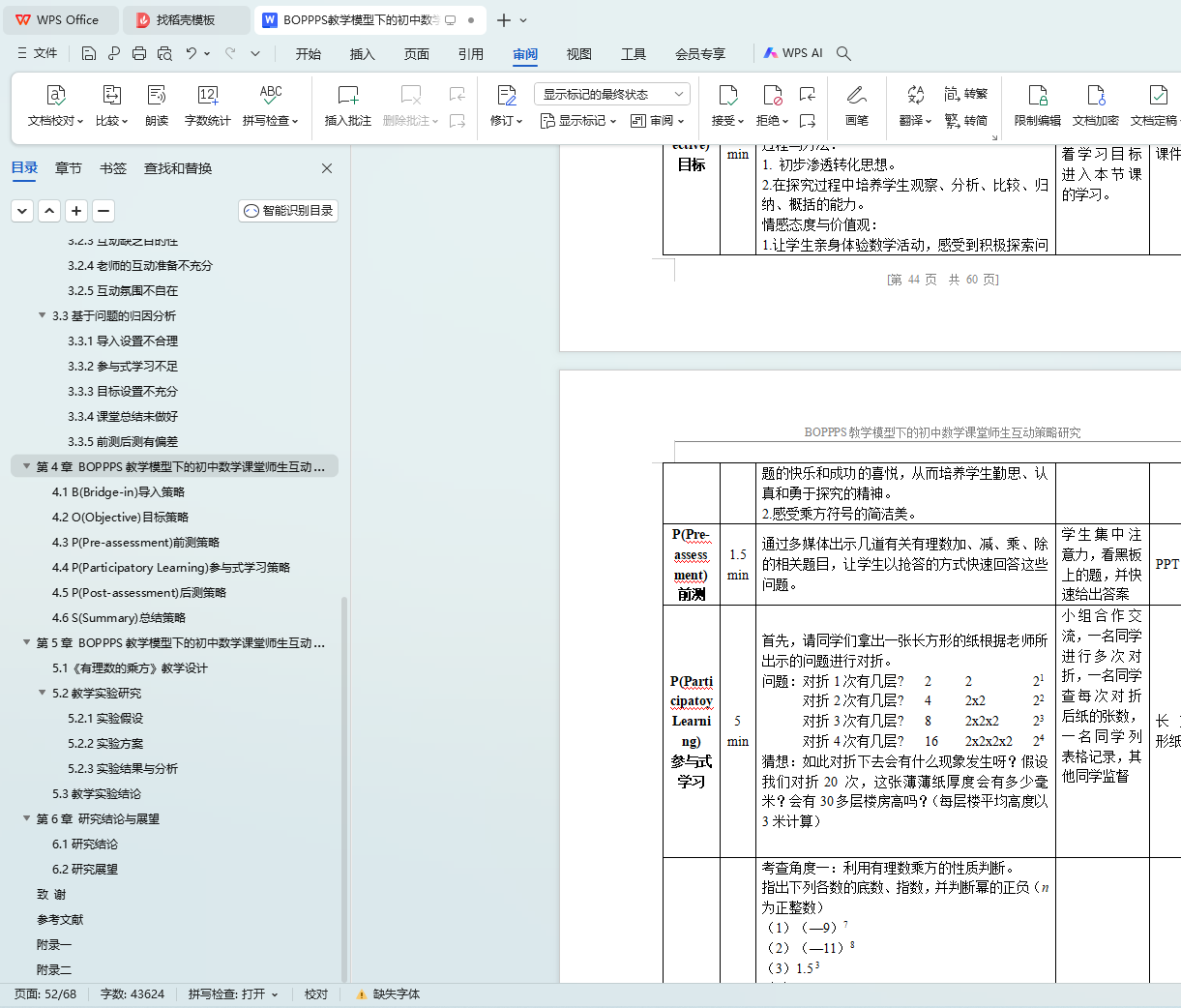Collapse the 第6章 研究结论与展望 node
This screenshot has height=1008, width=1181.
point(26,818)
